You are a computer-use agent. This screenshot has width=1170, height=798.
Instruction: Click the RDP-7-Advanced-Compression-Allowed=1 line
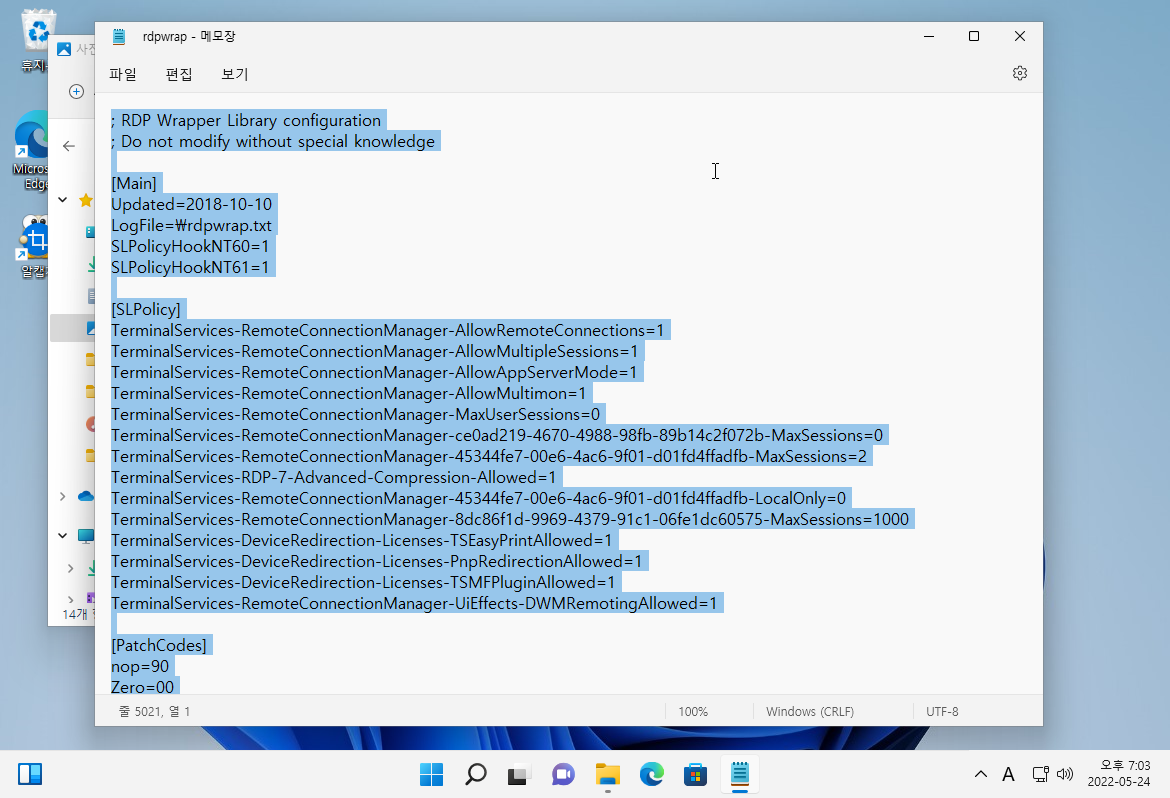point(334,477)
